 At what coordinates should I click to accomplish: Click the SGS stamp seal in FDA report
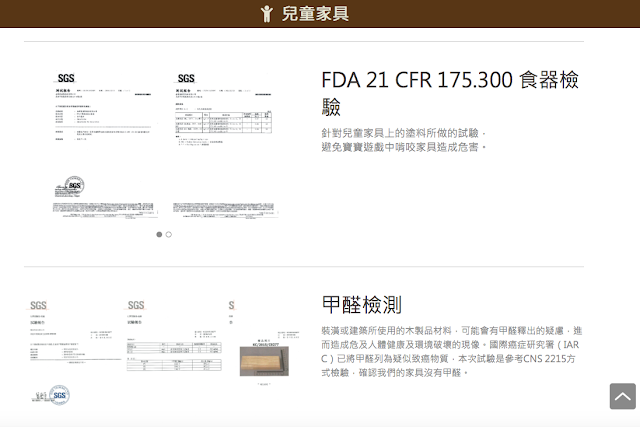point(74,186)
